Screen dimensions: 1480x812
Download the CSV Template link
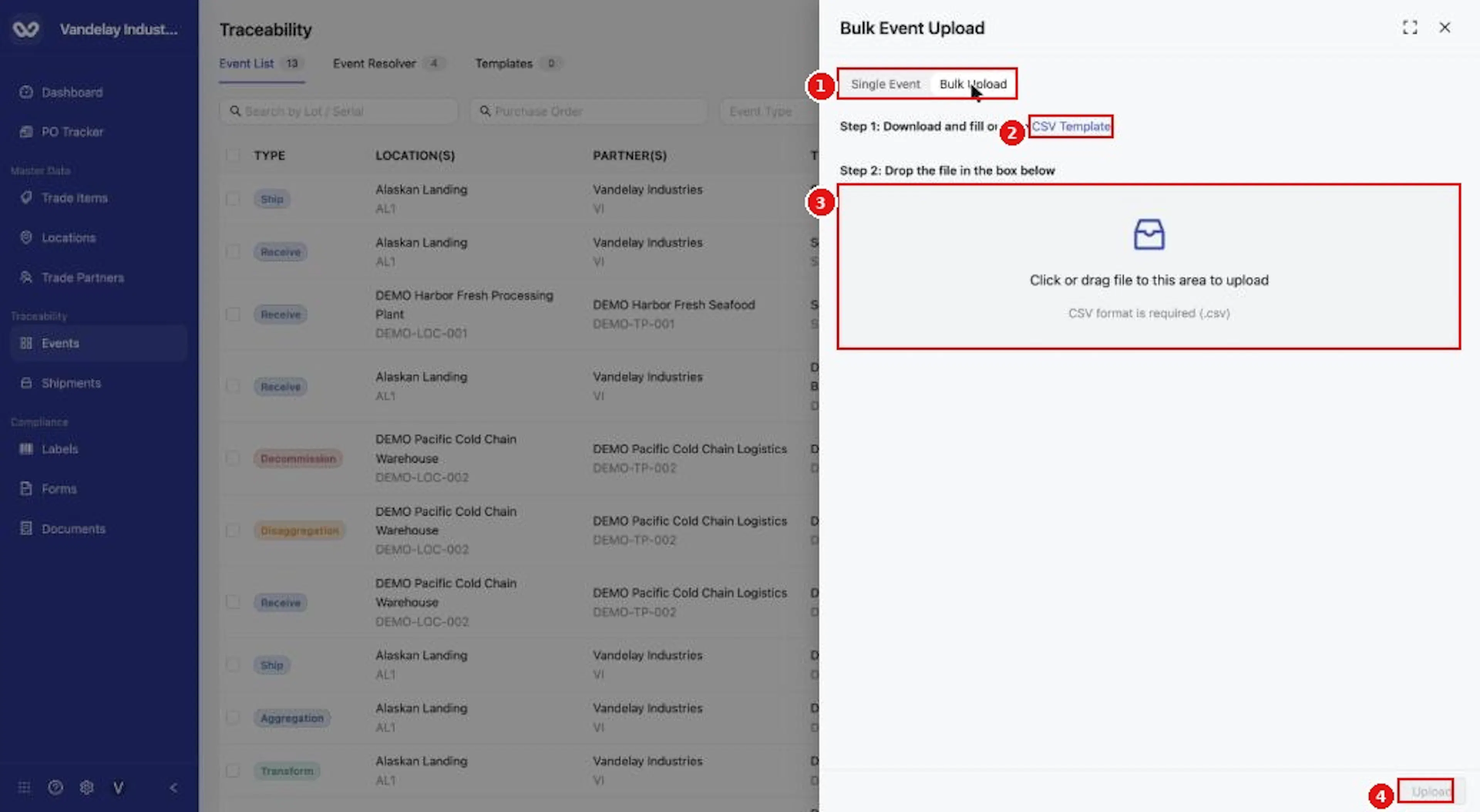(x=1071, y=126)
